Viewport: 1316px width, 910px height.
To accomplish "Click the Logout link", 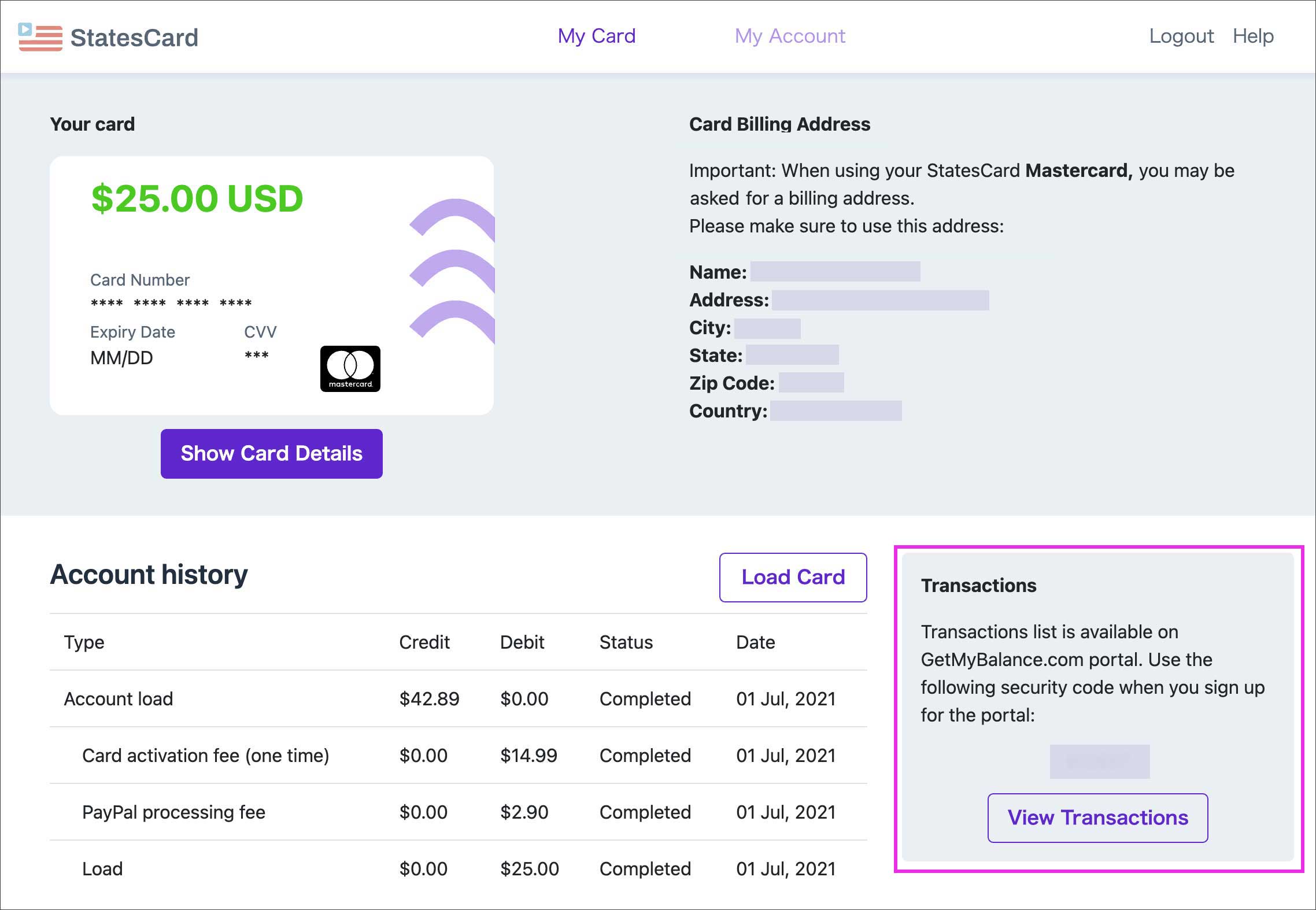I will pyautogui.click(x=1181, y=36).
